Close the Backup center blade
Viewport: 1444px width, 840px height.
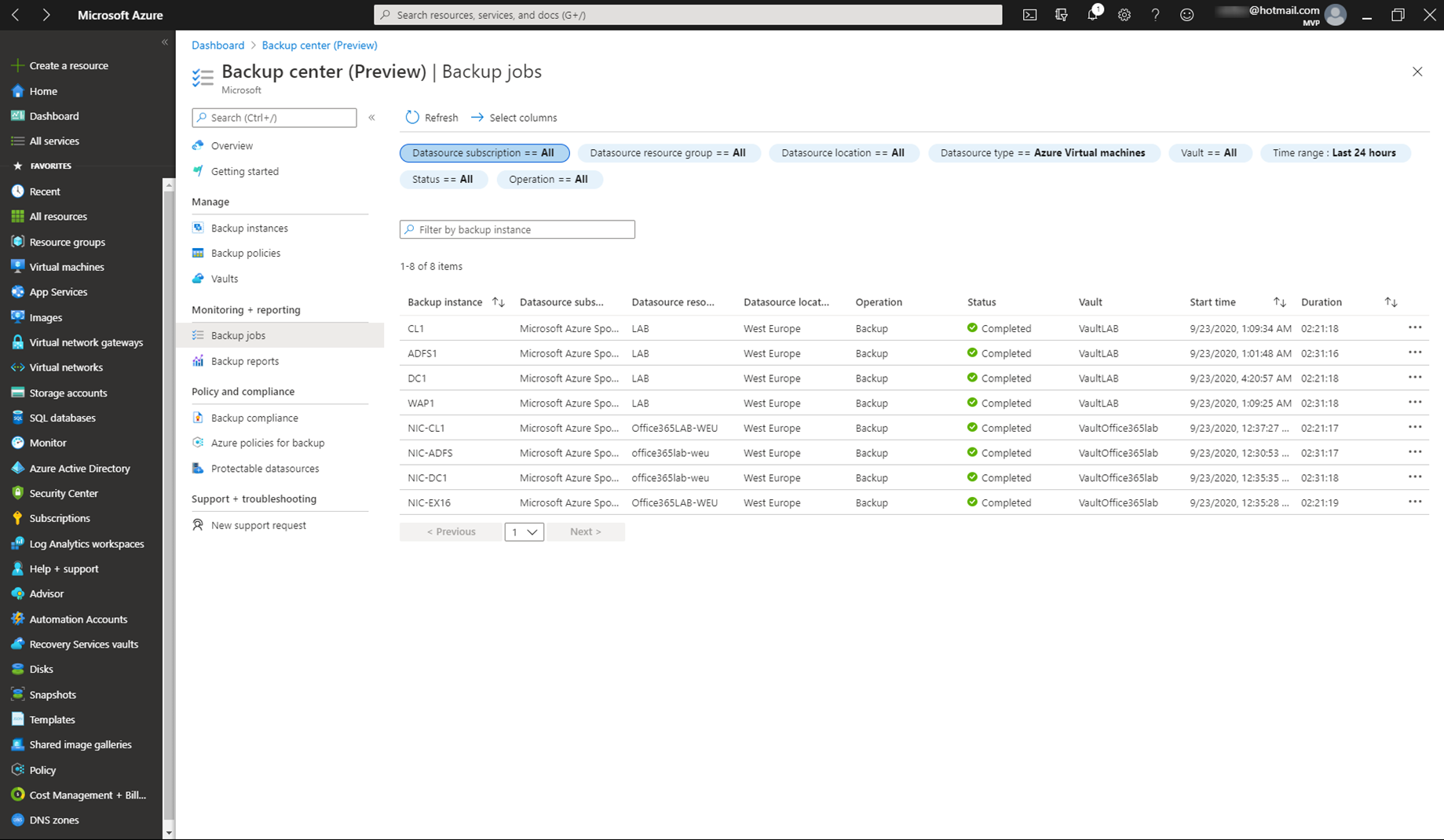pyautogui.click(x=1417, y=72)
